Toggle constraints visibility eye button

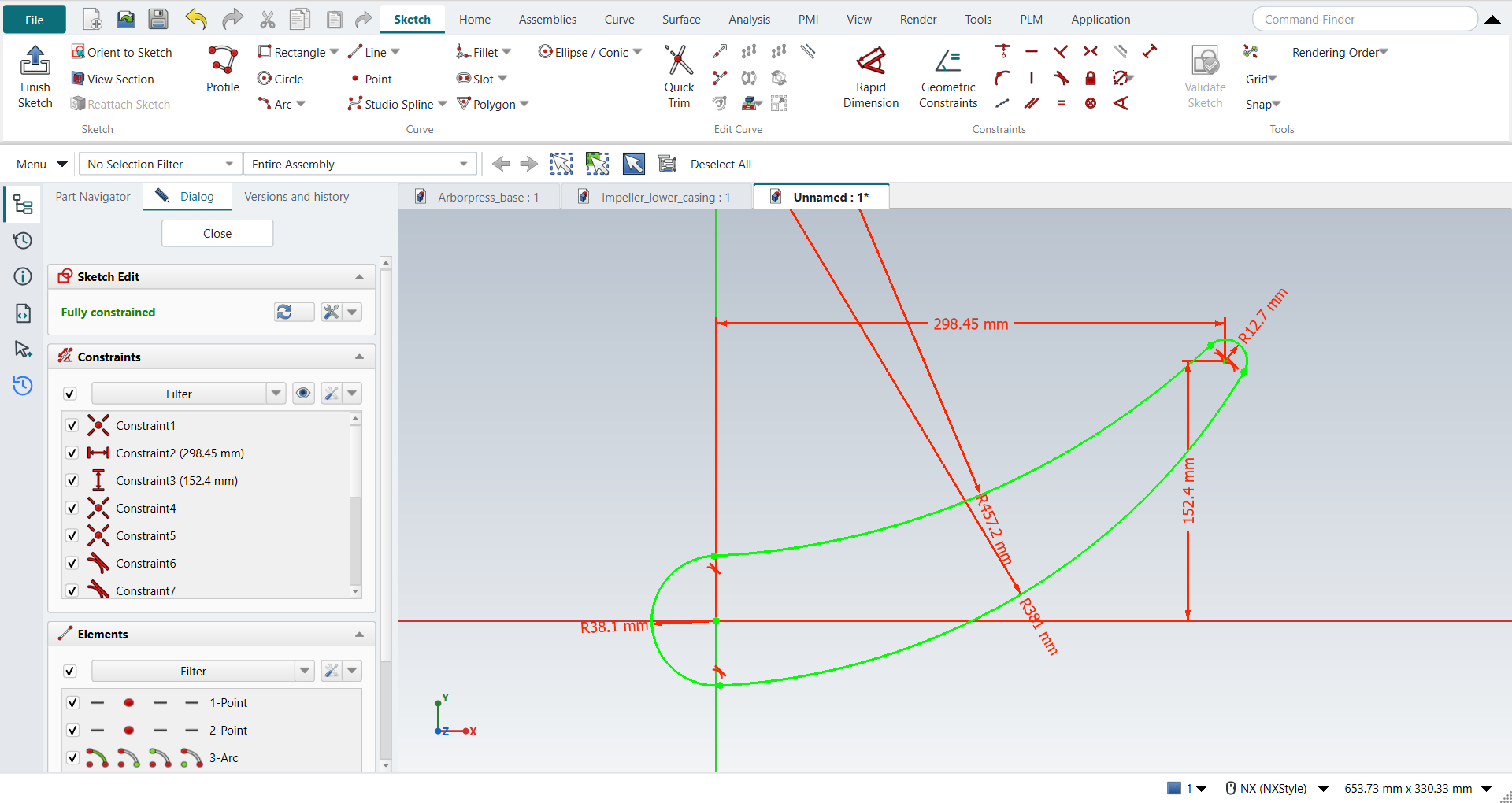click(303, 393)
